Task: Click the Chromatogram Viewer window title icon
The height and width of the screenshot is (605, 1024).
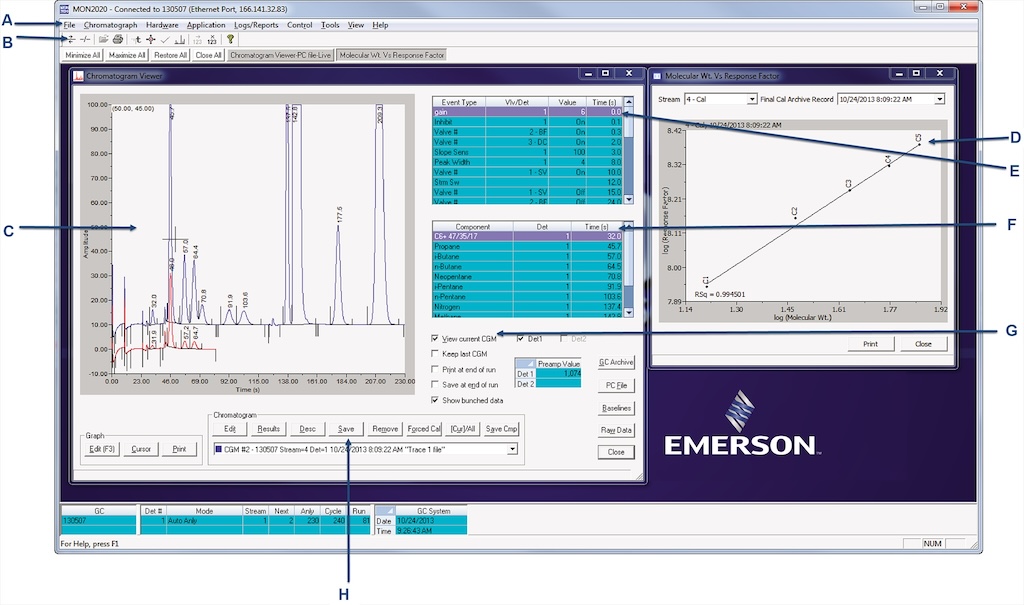Action: click(78, 76)
